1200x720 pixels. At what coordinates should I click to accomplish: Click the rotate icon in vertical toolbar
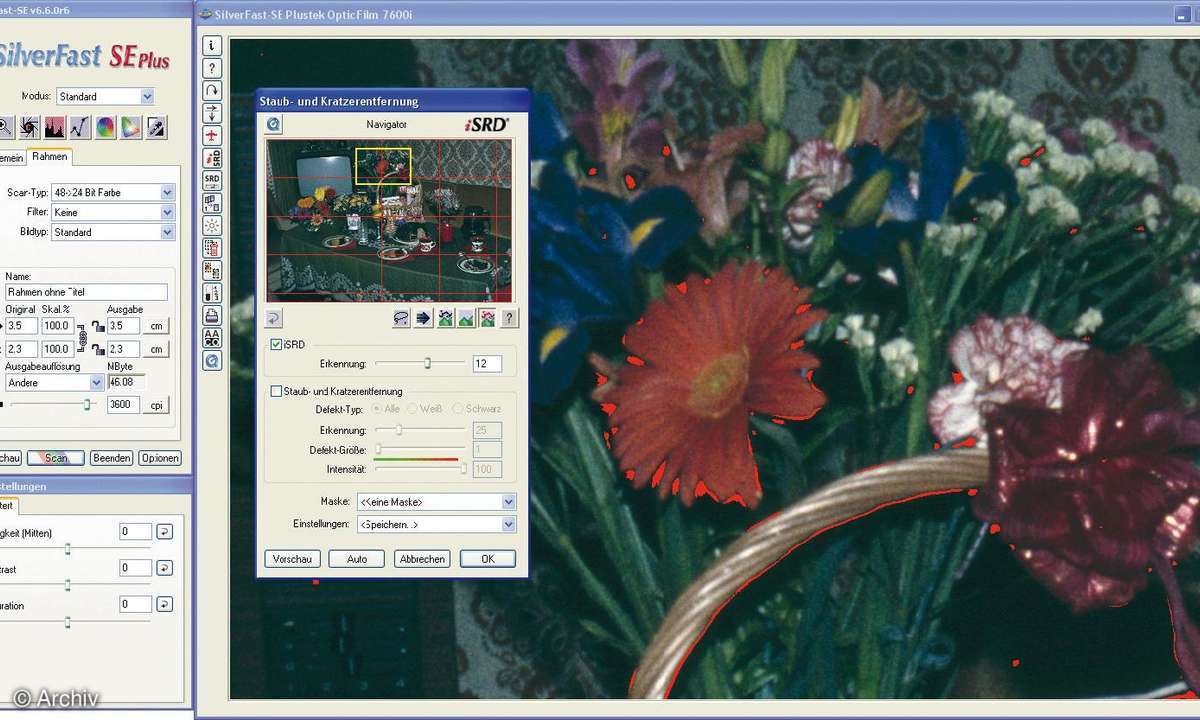(x=212, y=90)
